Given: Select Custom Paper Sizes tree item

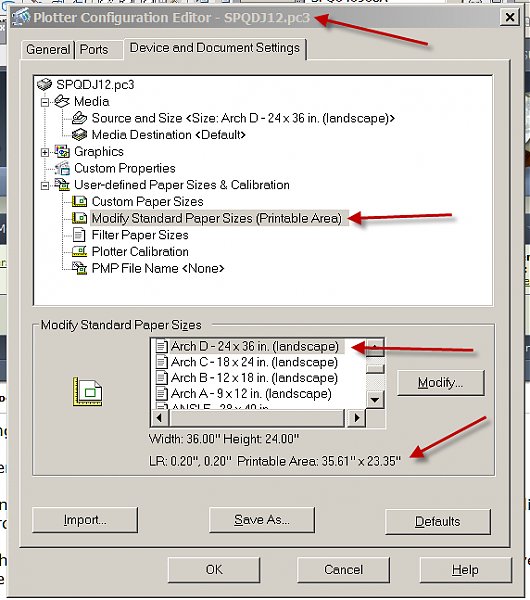Looking at the screenshot, I should (x=147, y=202).
